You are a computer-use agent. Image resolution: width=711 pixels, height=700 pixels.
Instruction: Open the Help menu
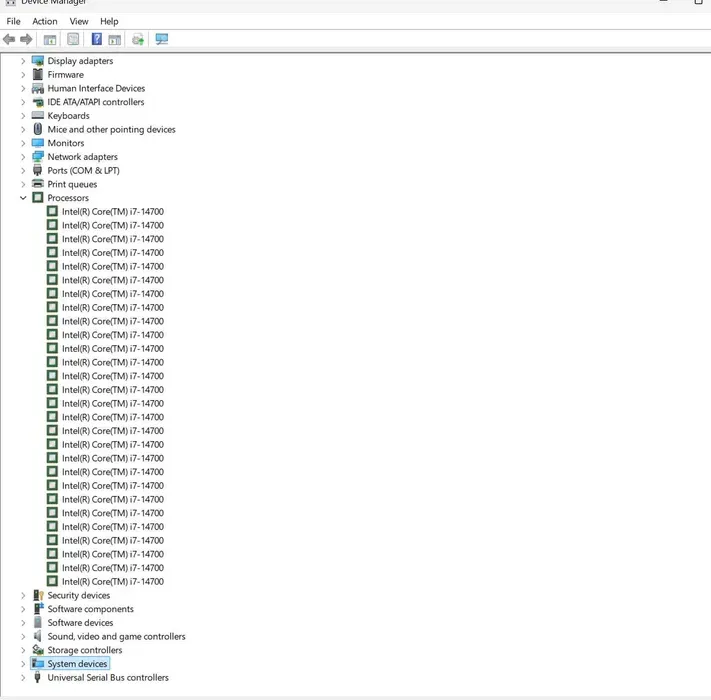(109, 21)
